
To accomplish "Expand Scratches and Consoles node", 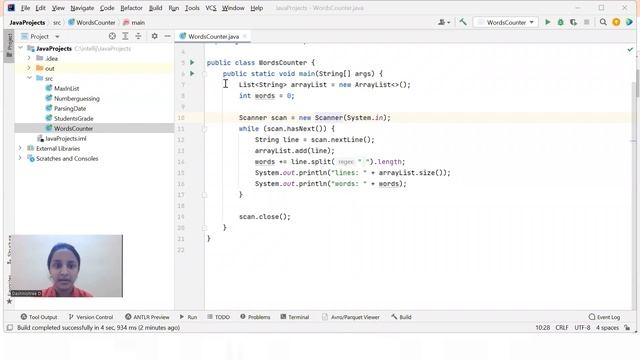I will point(20,158).
